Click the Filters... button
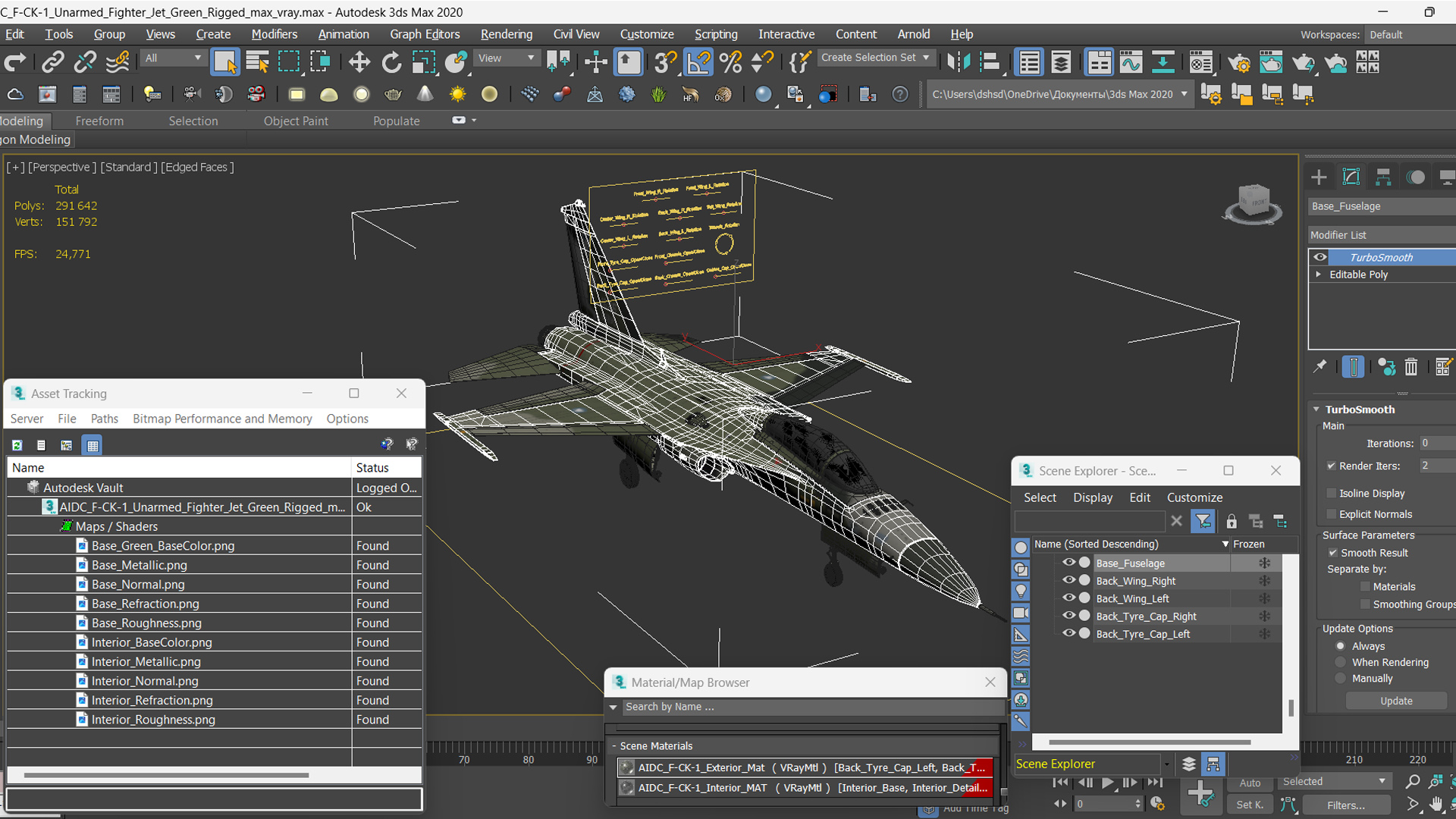This screenshot has width=1456, height=819. click(1345, 805)
